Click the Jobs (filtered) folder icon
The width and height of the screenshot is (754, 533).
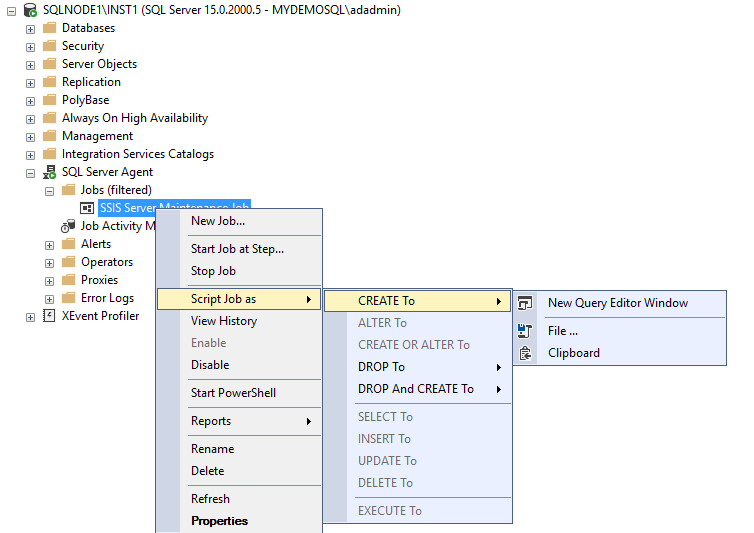68,190
